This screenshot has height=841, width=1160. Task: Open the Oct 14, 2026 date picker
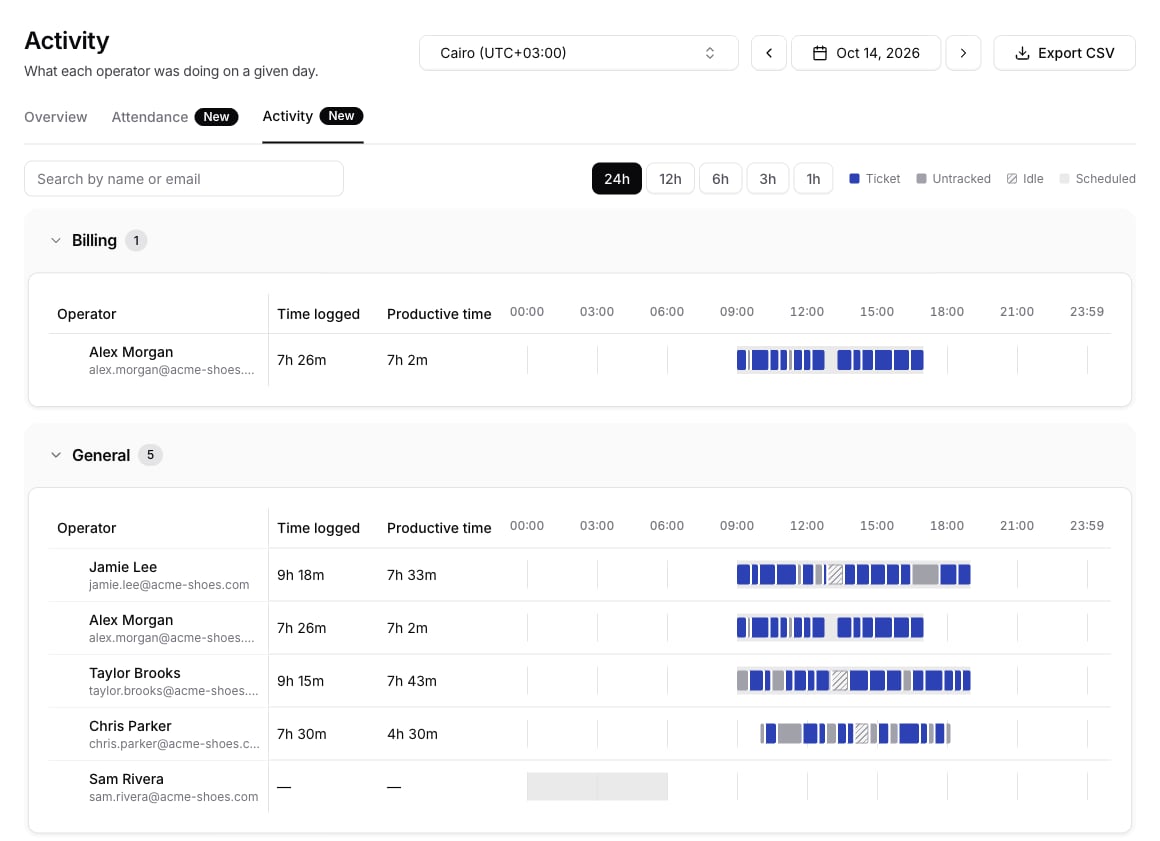point(866,53)
